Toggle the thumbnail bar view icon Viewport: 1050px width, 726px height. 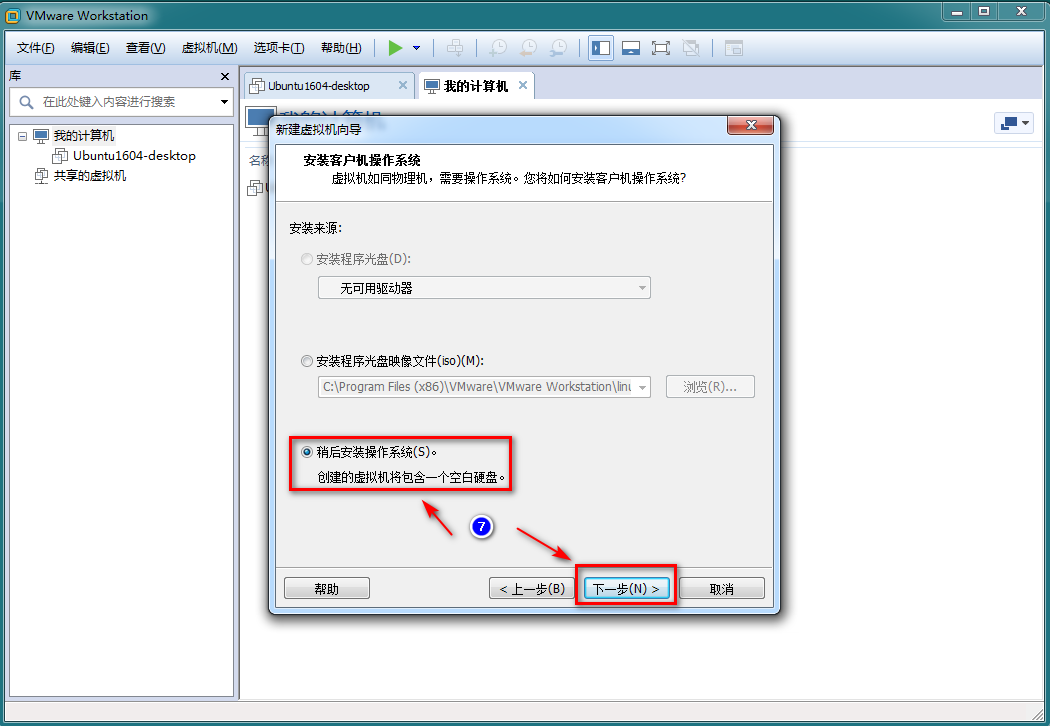click(x=631, y=48)
